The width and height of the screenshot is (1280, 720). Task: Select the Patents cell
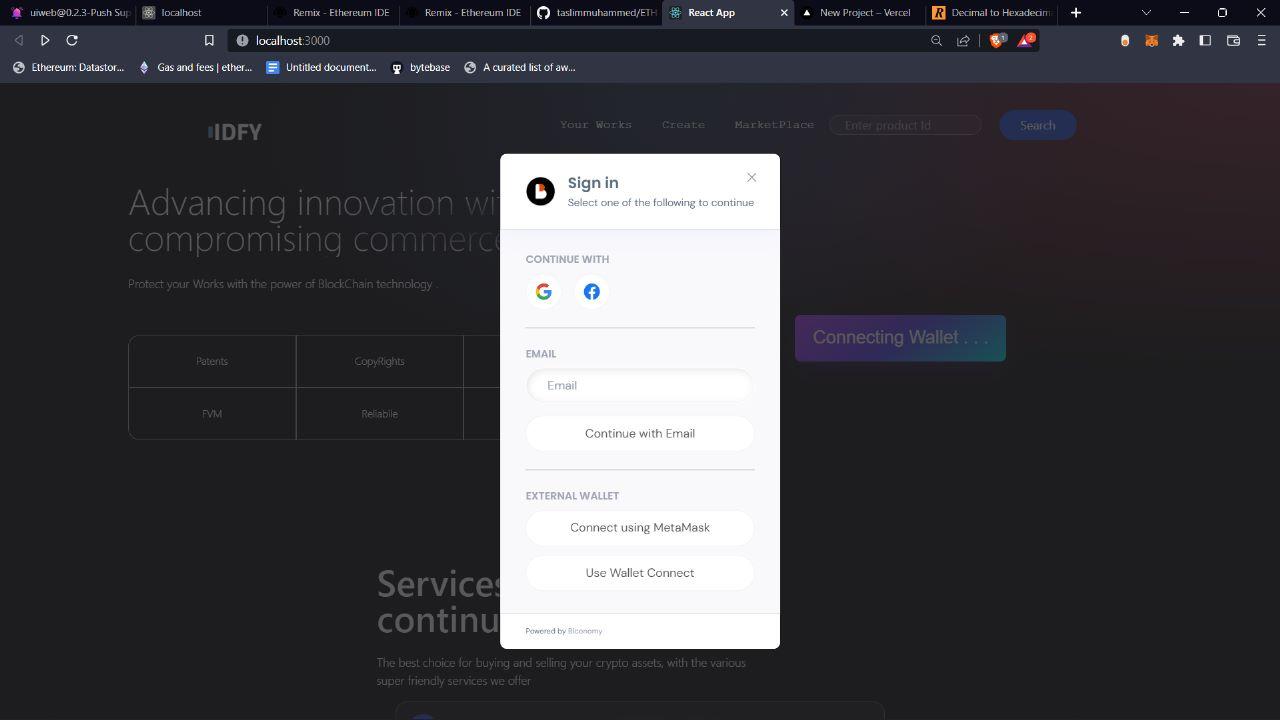point(212,361)
